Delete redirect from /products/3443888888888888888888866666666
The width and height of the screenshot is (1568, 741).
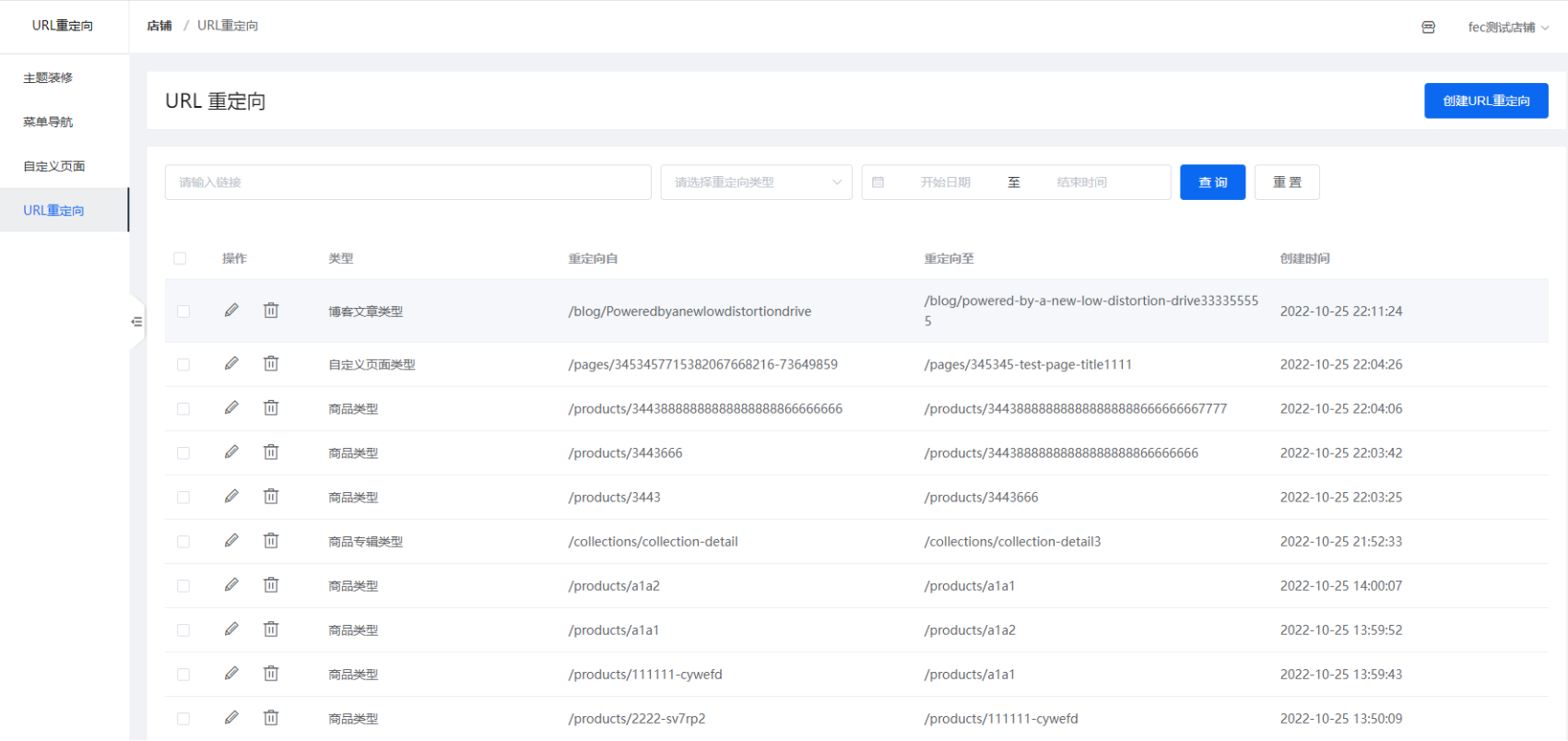pyautogui.click(x=271, y=408)
